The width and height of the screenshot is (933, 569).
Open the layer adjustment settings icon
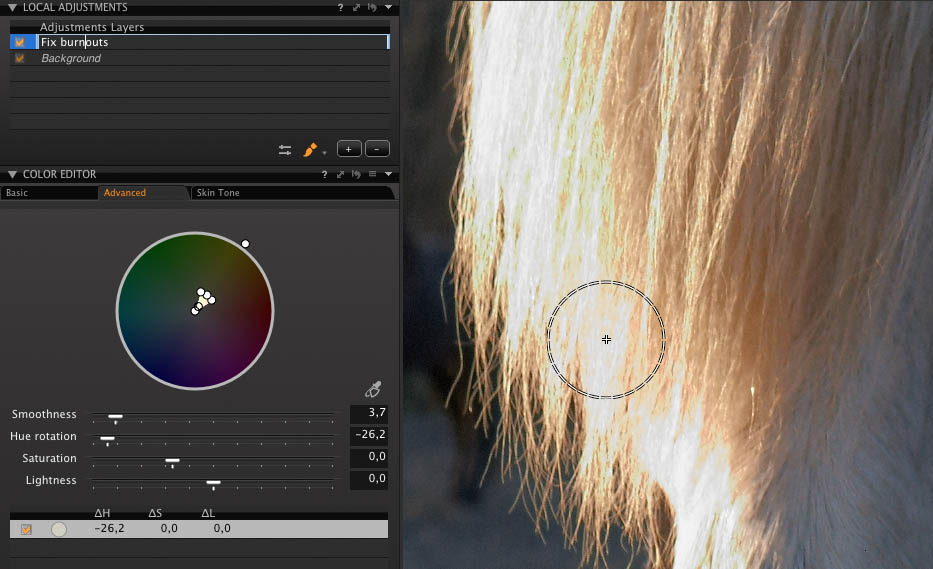pyautogui.click(x=285, y=150)
